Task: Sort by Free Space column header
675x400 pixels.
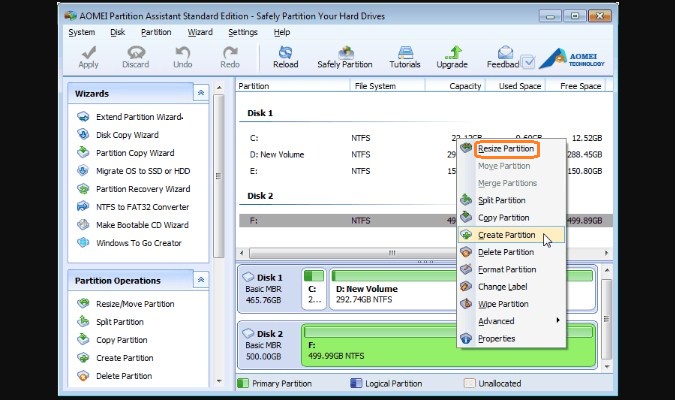Action: click(576, 86)
